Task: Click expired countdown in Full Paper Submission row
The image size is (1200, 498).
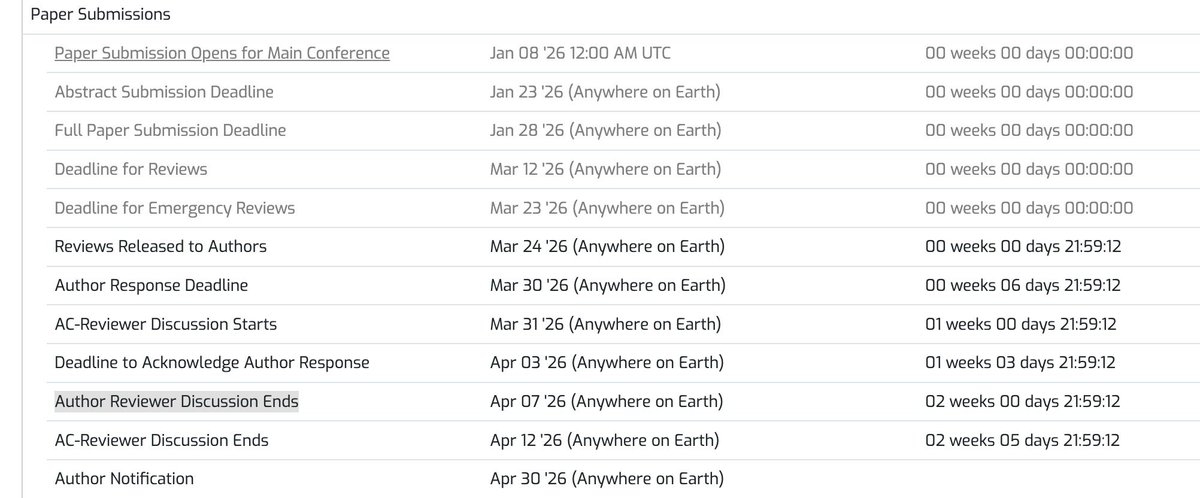Action: tap(1029, 130)
